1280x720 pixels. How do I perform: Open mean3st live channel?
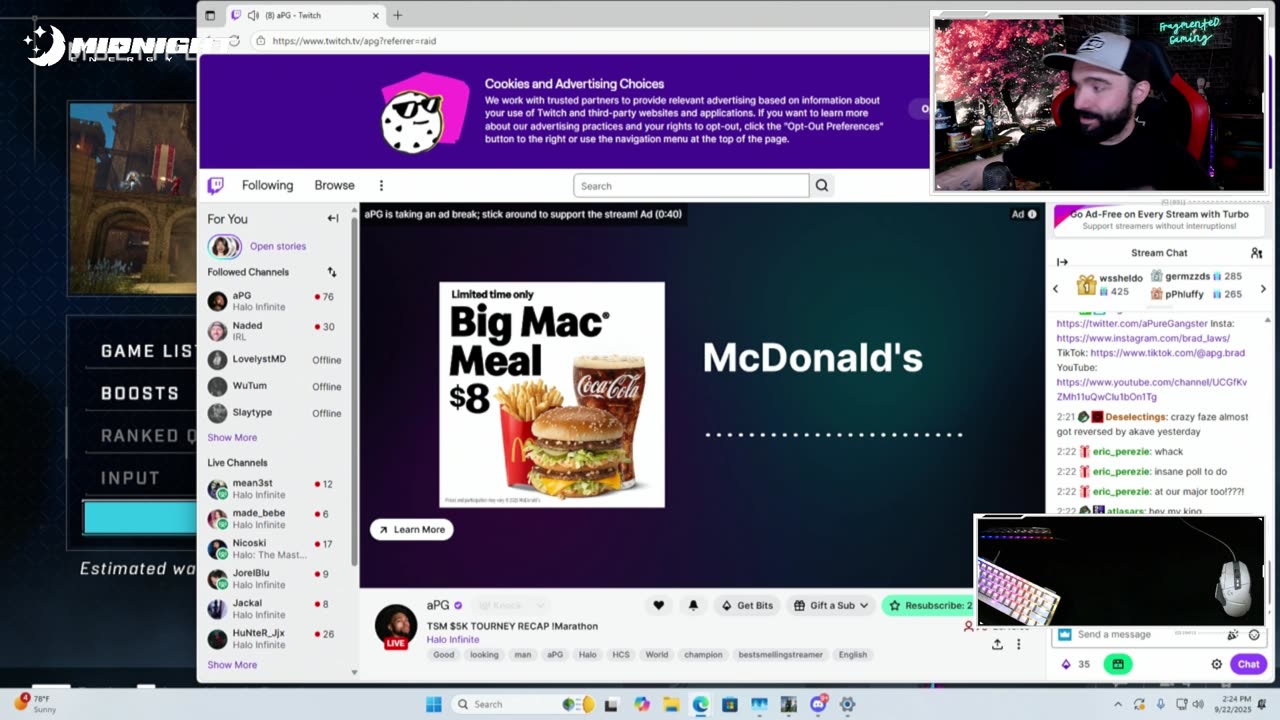coord(275,489)
